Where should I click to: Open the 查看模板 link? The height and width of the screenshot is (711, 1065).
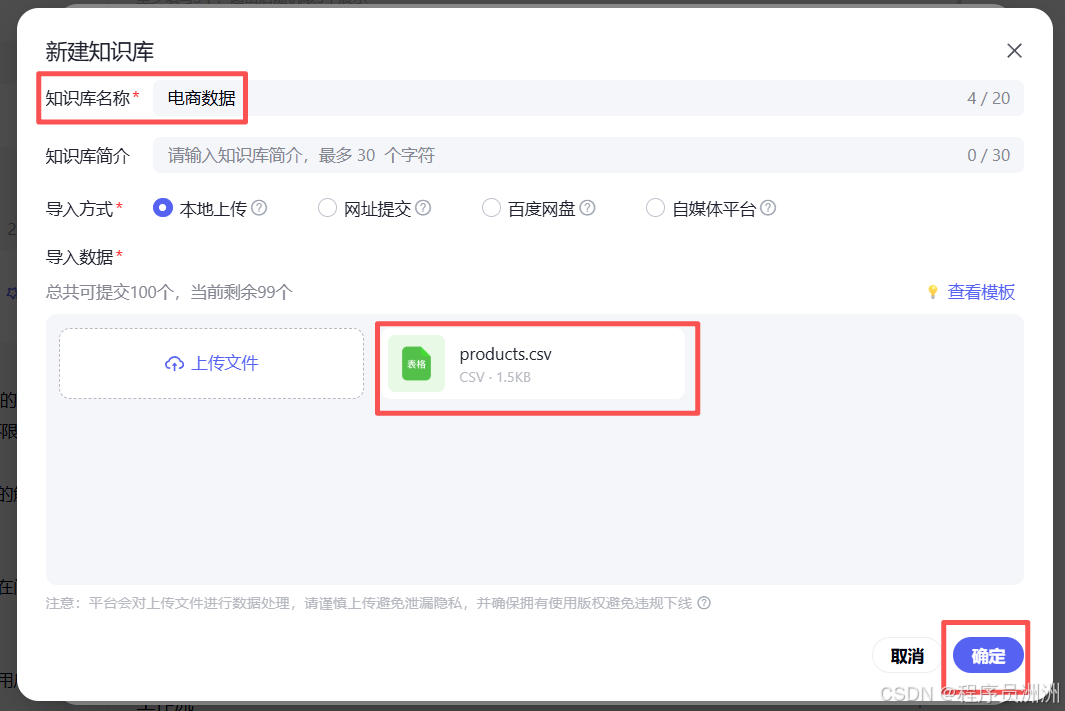pos(981,292)
